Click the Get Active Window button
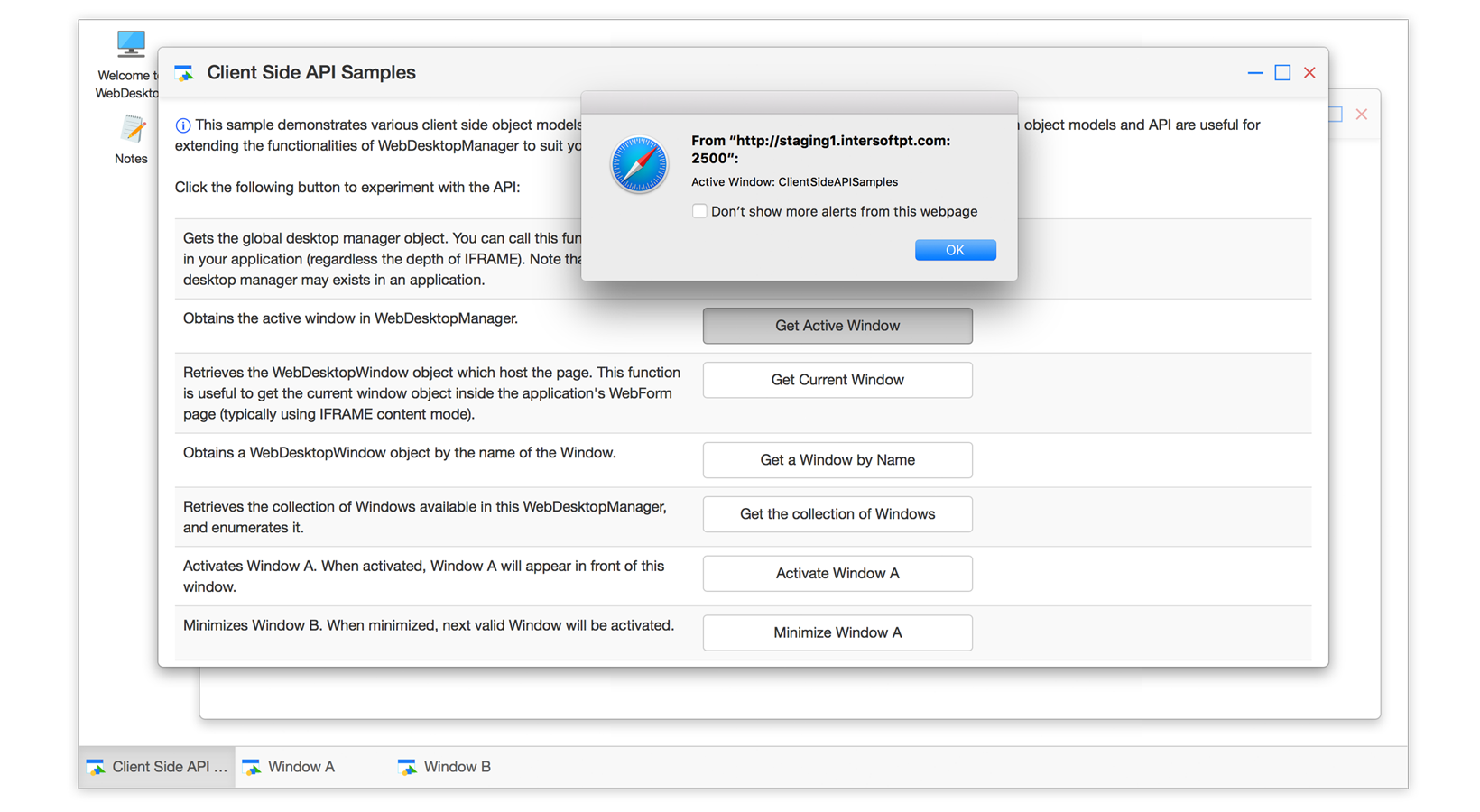Image resolution: width=1480 pixels, height=812 pixels. pyautogui.click(x=837, y=326)
